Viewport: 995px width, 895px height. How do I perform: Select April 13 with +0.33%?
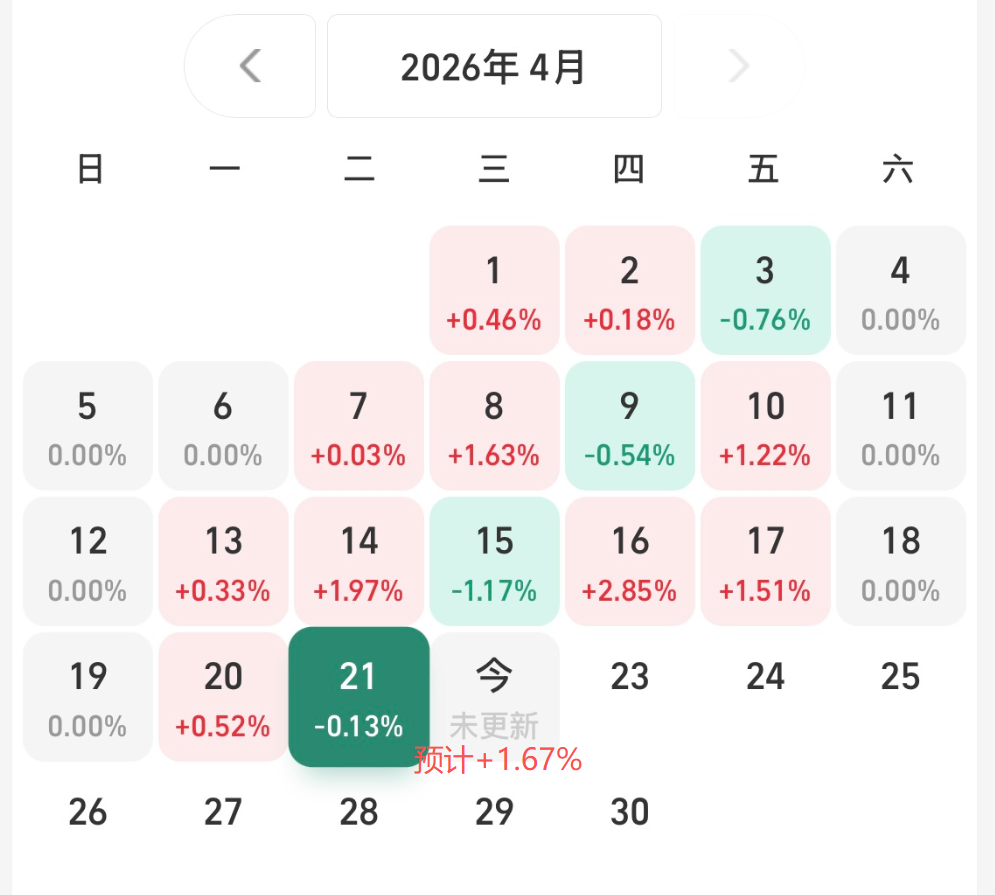[x=223, y=561]
